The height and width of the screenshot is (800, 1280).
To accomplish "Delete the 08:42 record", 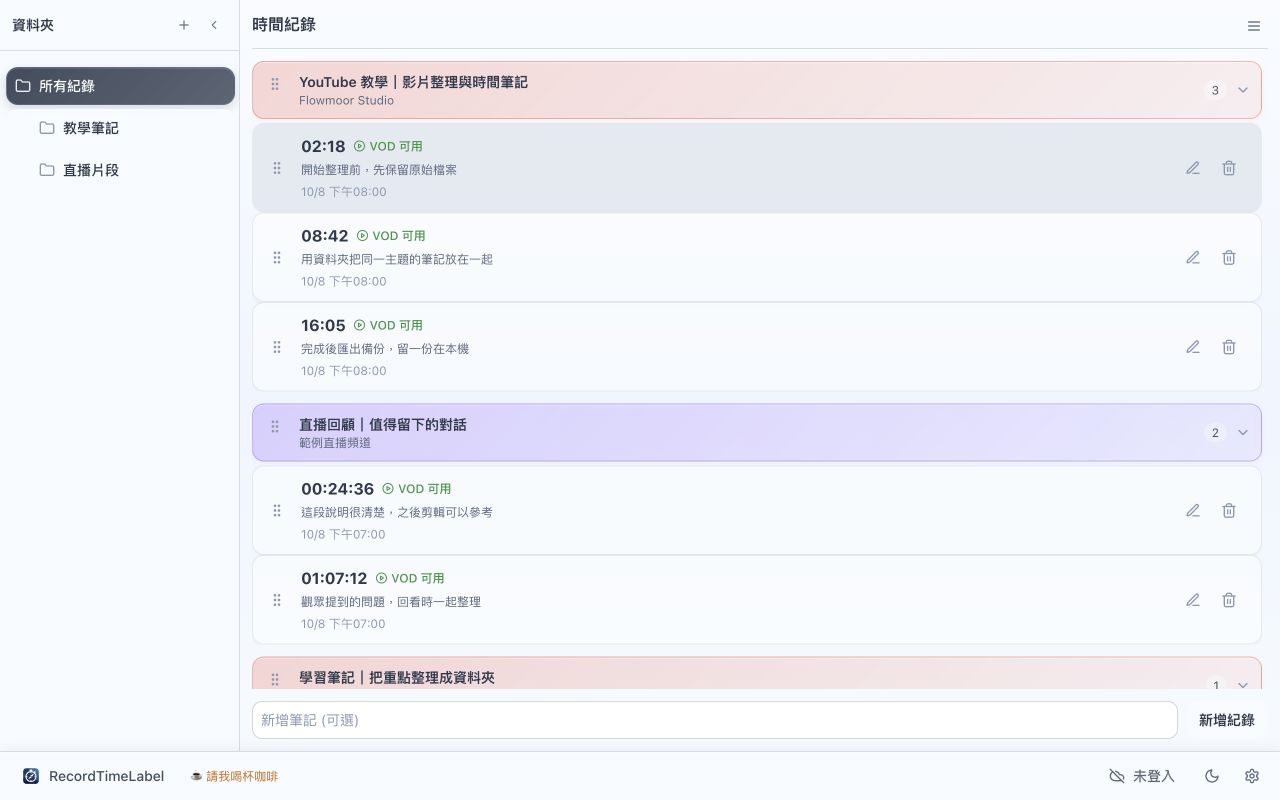I will [x=1229, y=257].
